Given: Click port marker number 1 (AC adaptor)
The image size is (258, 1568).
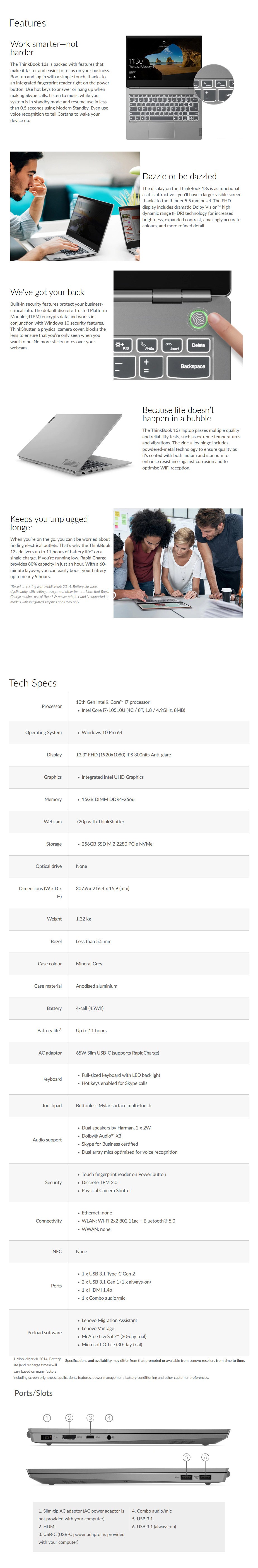Looking at the screenshot, I should coord(47,1418).
